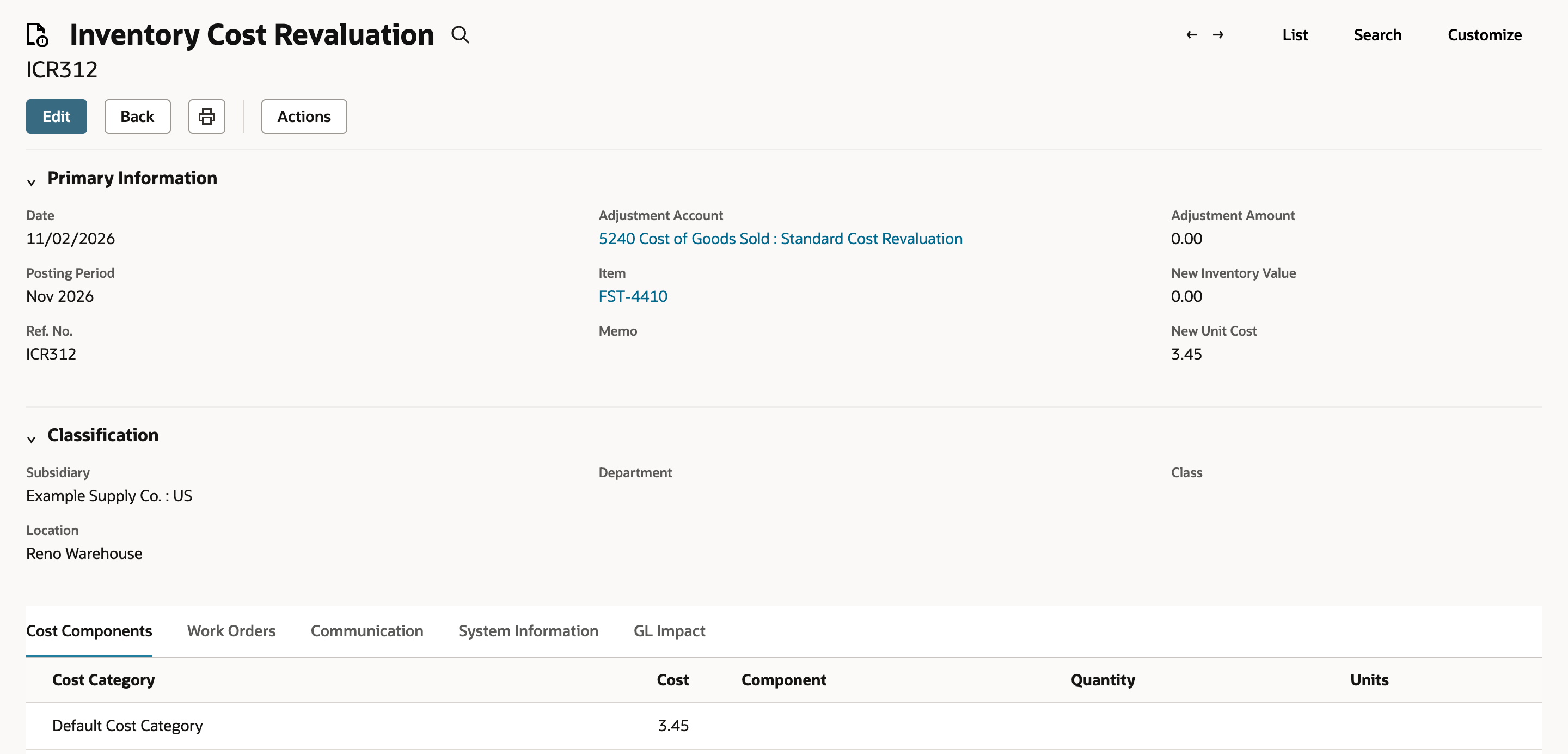Viewport: 1568px width, 754px height.
Task: Click the date value 11/02/2026
Action: click(x=71, y=238)
